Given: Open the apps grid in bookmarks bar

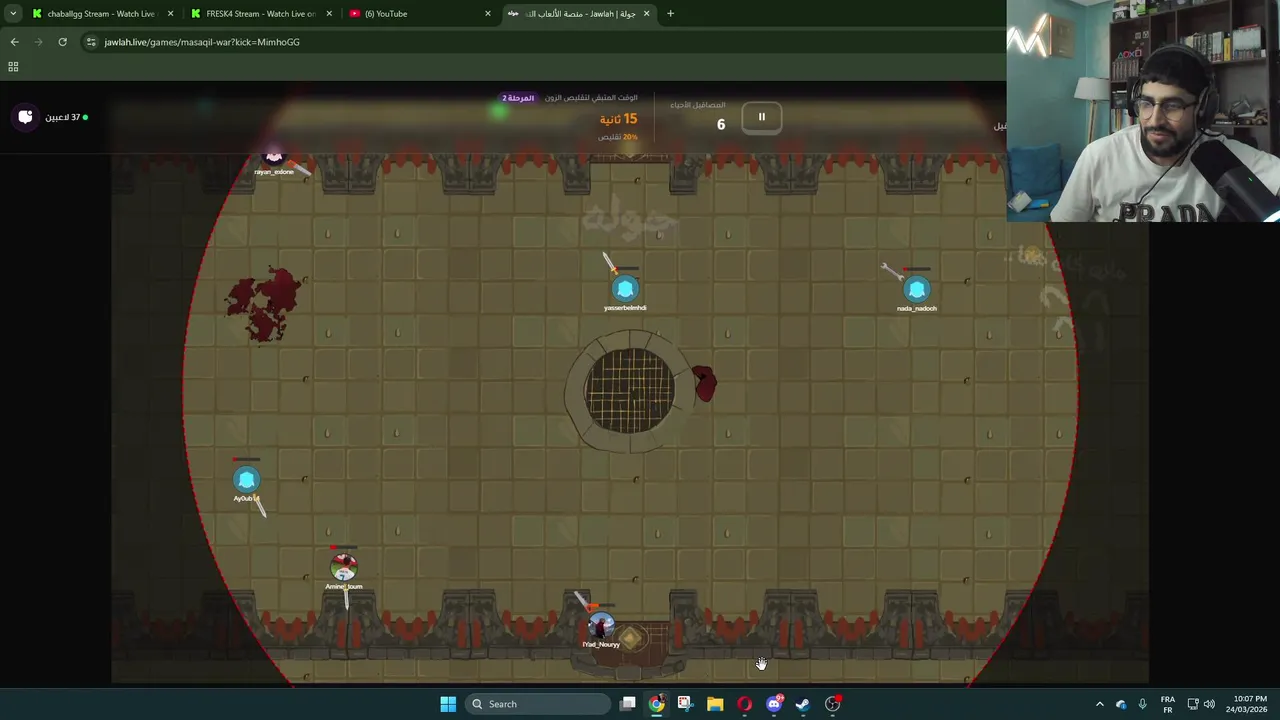Looking at the screenshot, I should tap(13, 67).
